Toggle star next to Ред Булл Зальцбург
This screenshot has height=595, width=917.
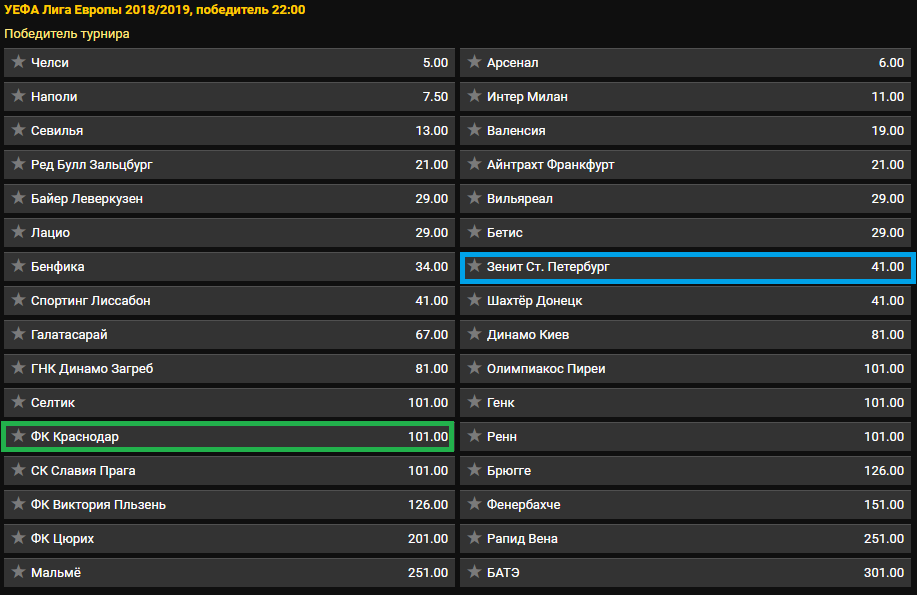click(x=18, y=164)
